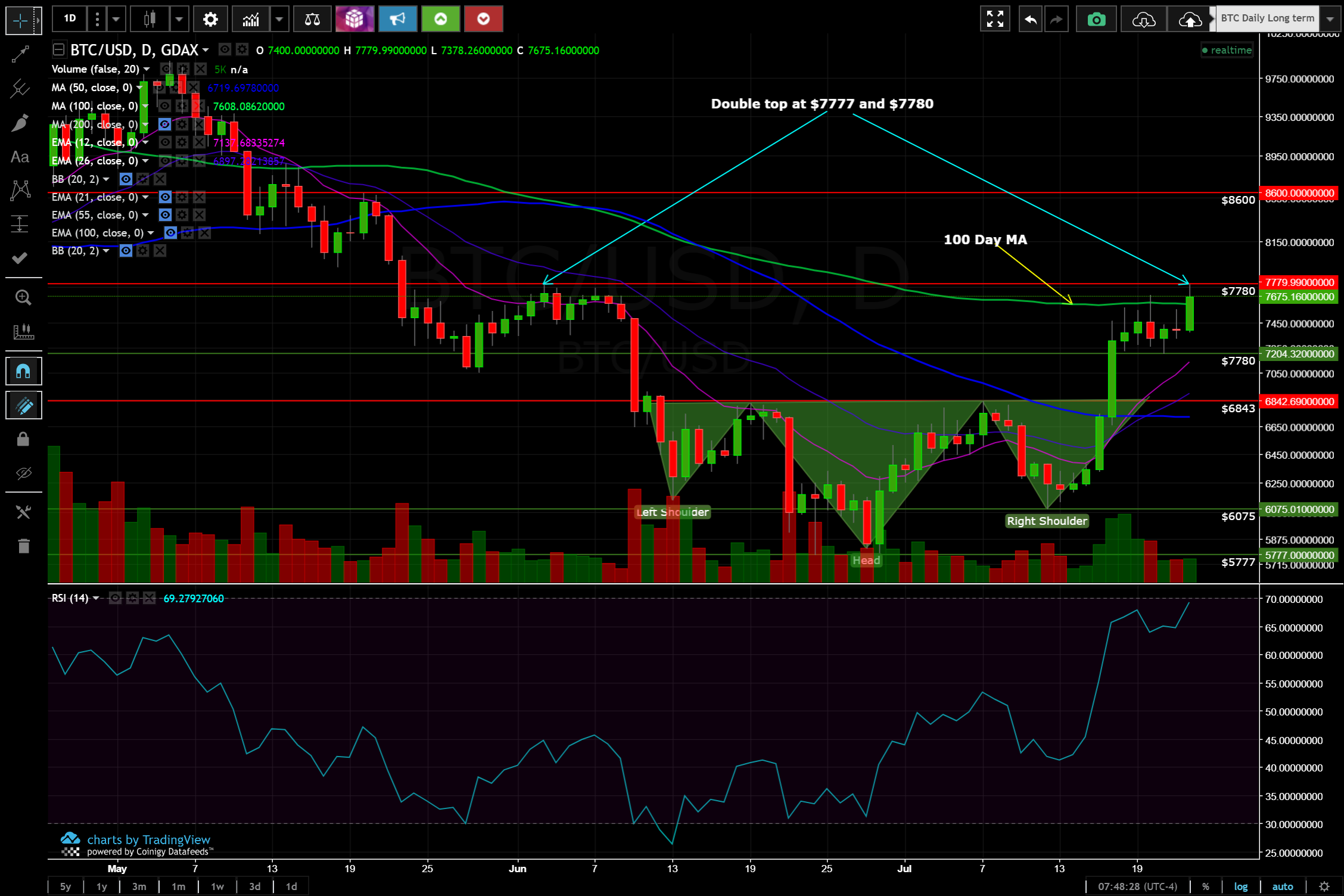Select the 1w time range
This screenshot has height=896, width=1344.
(x=217, y=886)
